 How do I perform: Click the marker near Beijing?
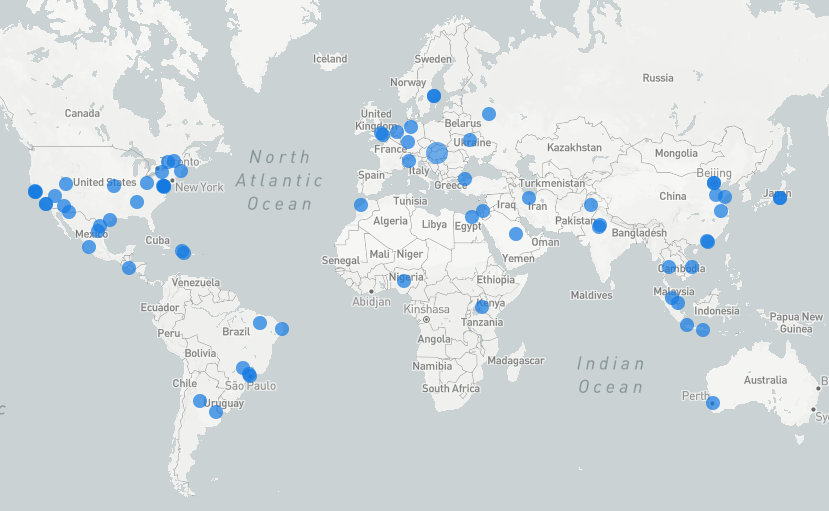click(714, 183)
